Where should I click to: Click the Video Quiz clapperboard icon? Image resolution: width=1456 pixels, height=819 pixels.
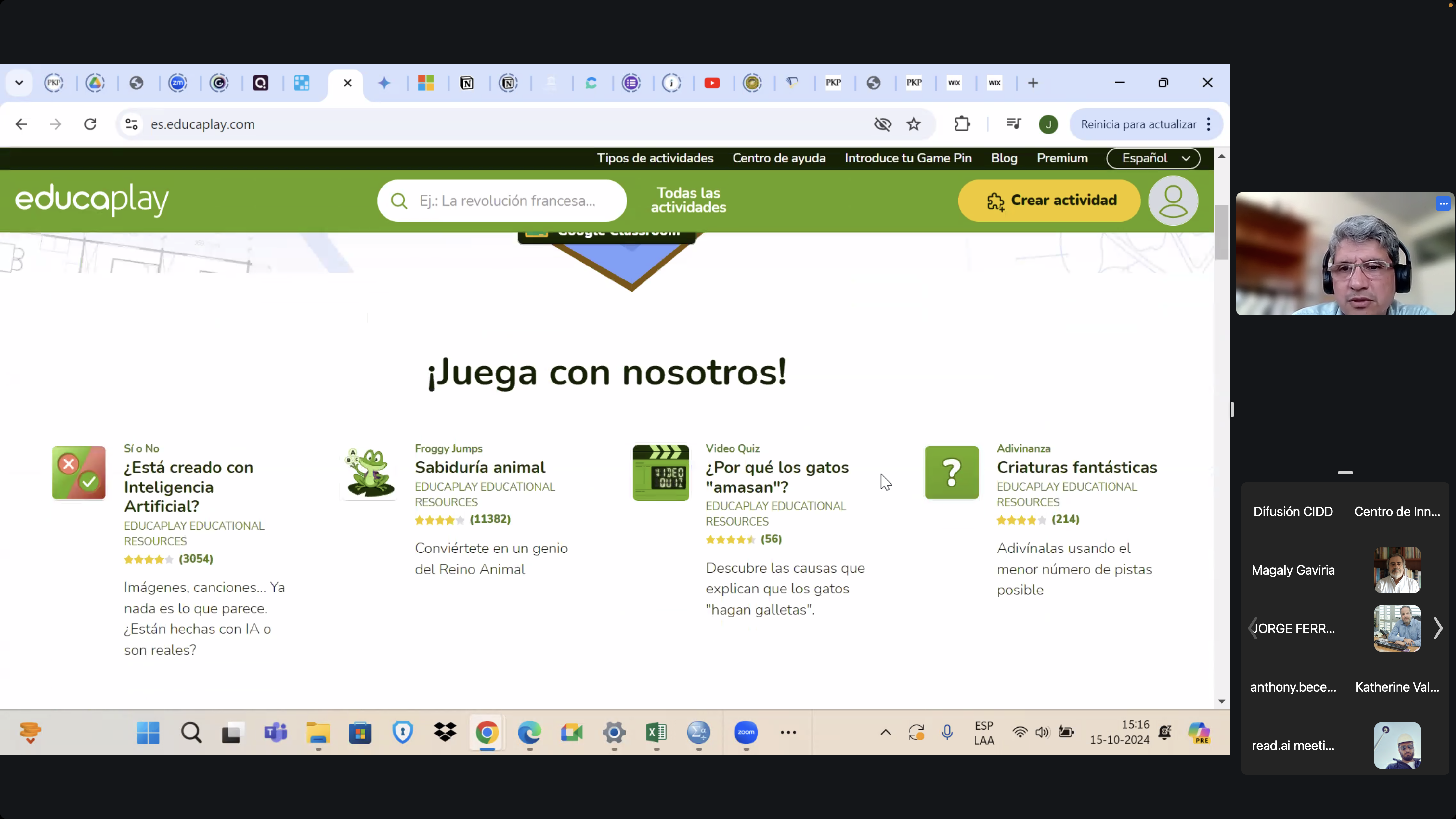pos(661,473)
